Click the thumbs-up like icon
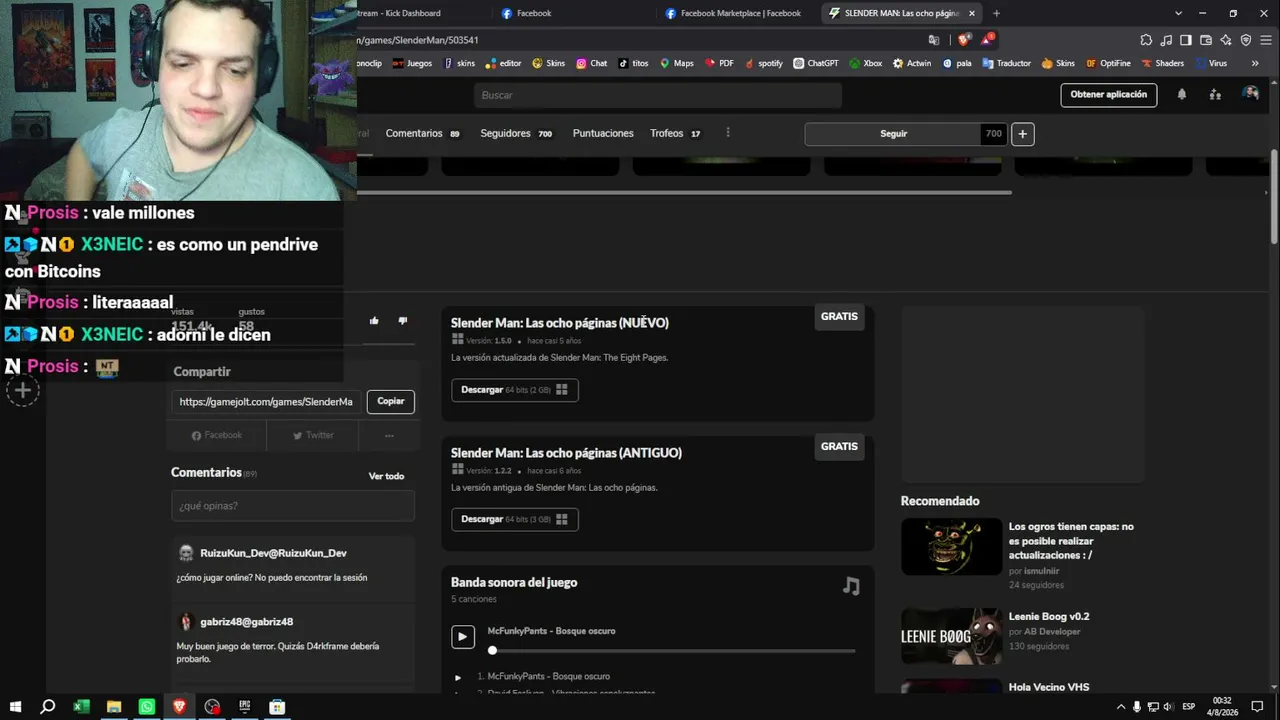 374,321
